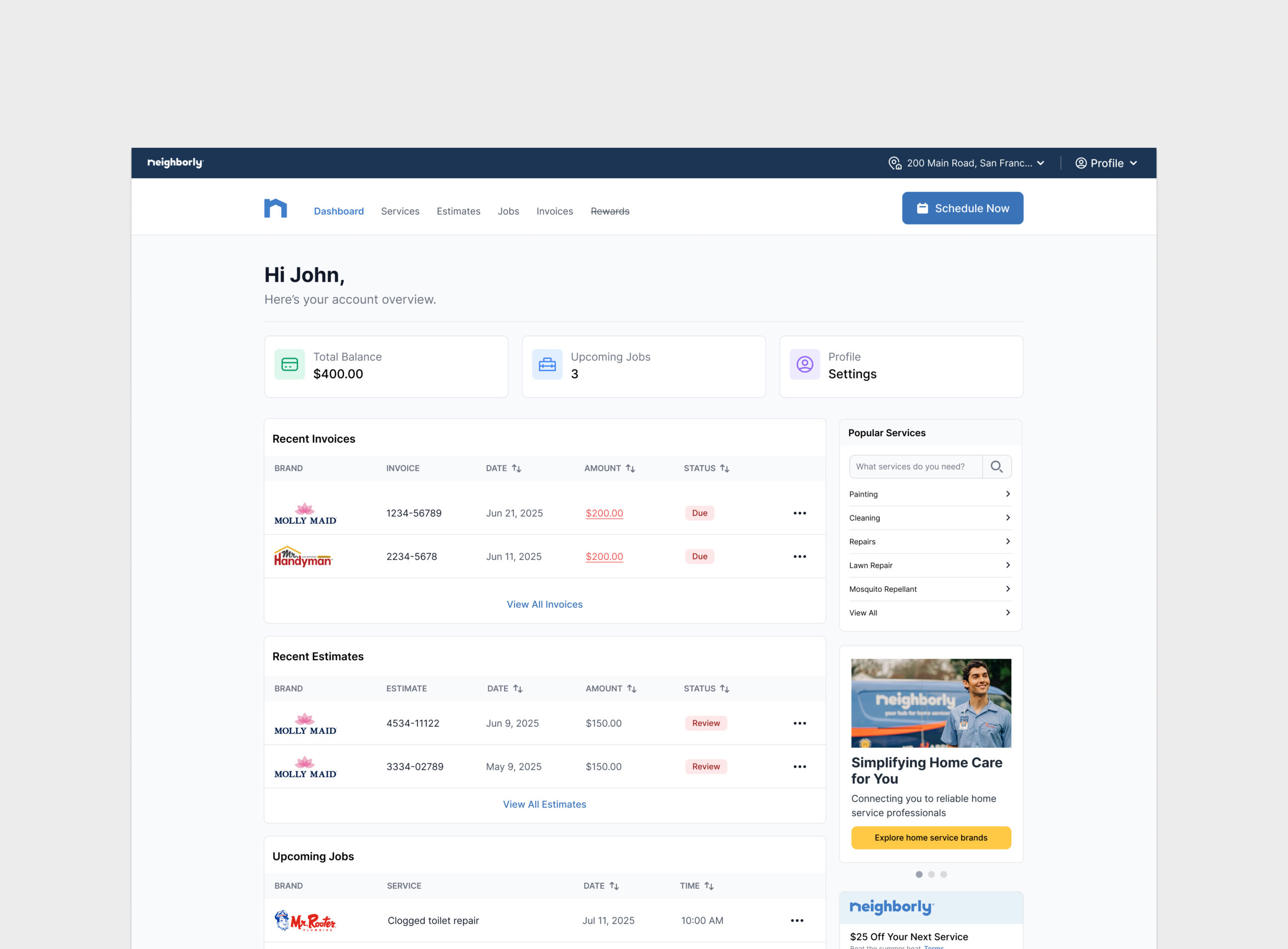The height and width of the screenshot is (949, 1288).
Task: Expand the Lawn Repair service chevron
Action: tap(1007, 565)
